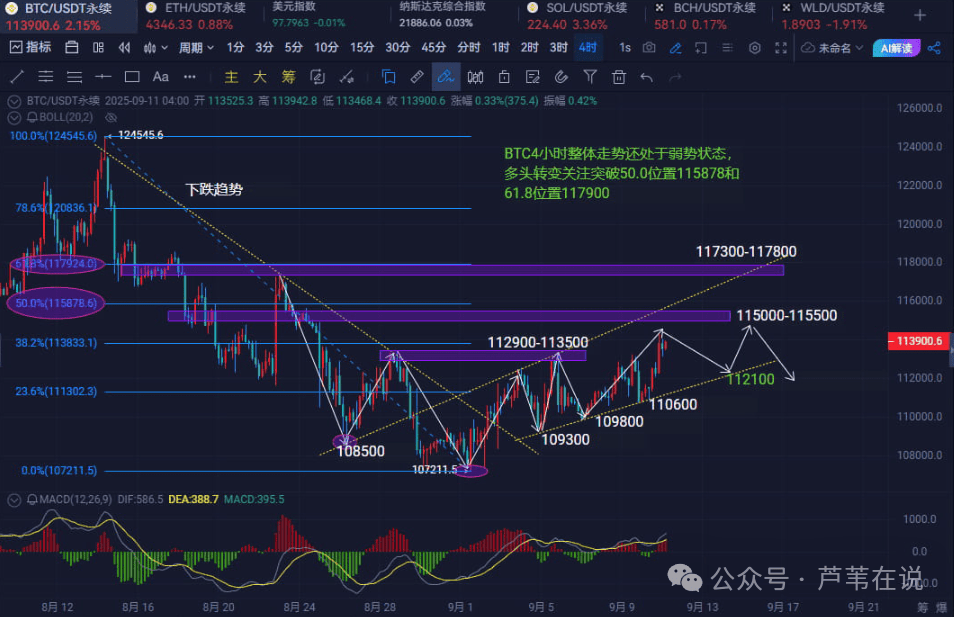Select the trend line drawing tool

pos(17,76)
